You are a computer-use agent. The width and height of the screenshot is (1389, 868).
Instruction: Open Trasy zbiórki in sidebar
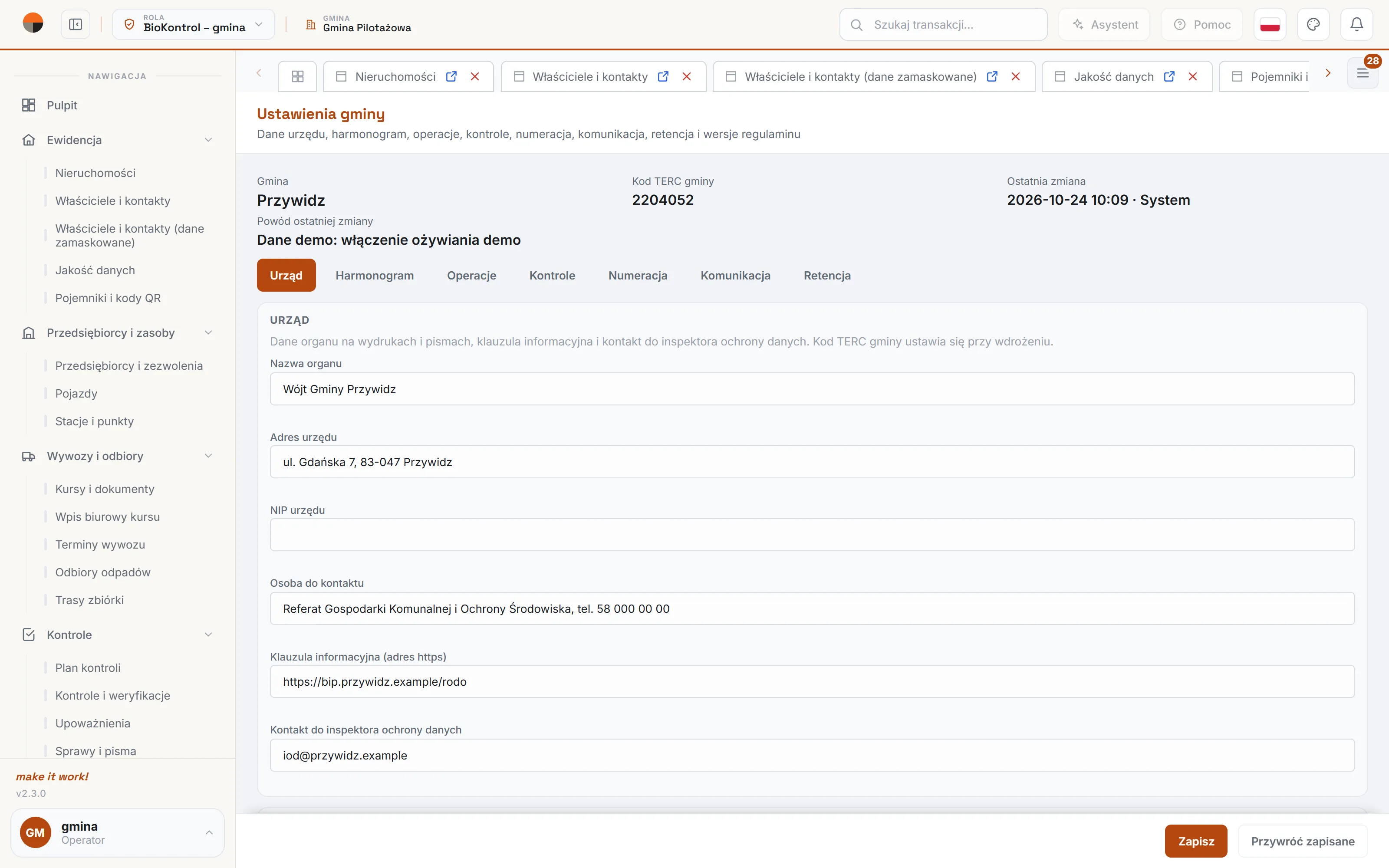(x=89, y=600)
